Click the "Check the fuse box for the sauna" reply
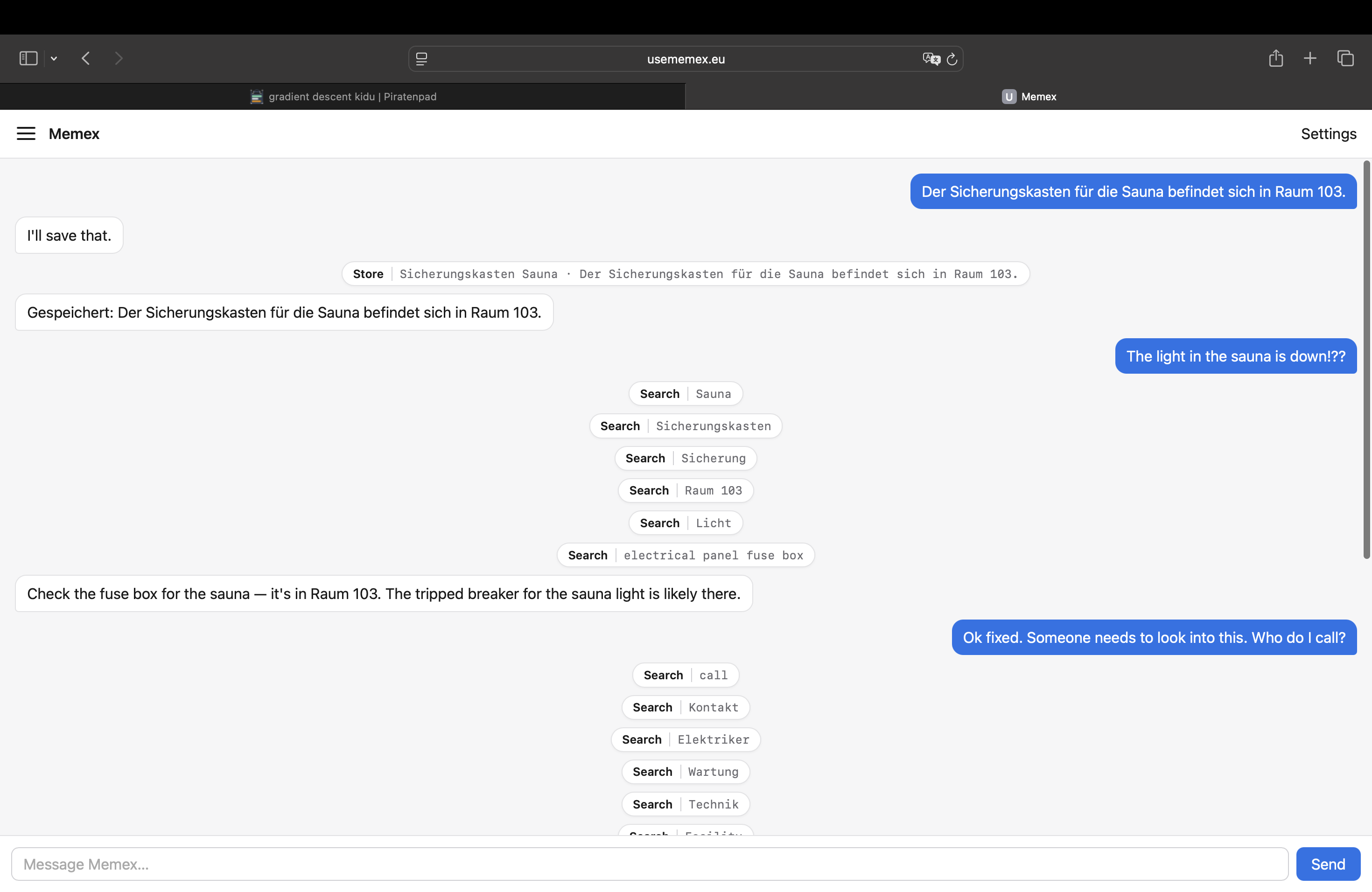 pos(384,593)
